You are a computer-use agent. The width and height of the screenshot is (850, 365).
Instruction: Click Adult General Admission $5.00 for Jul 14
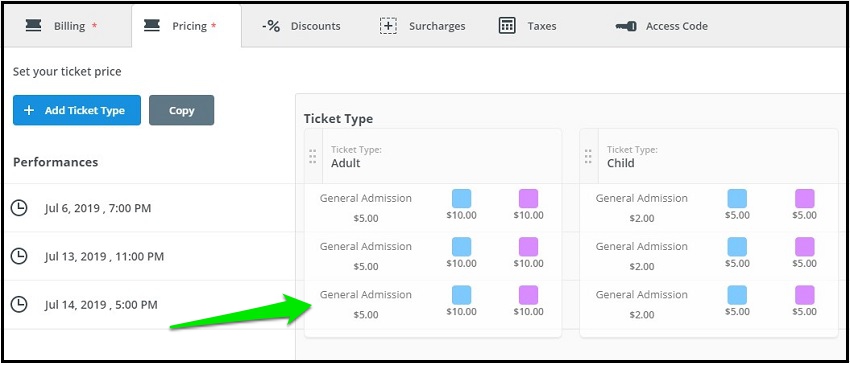[x=366, y=305]
